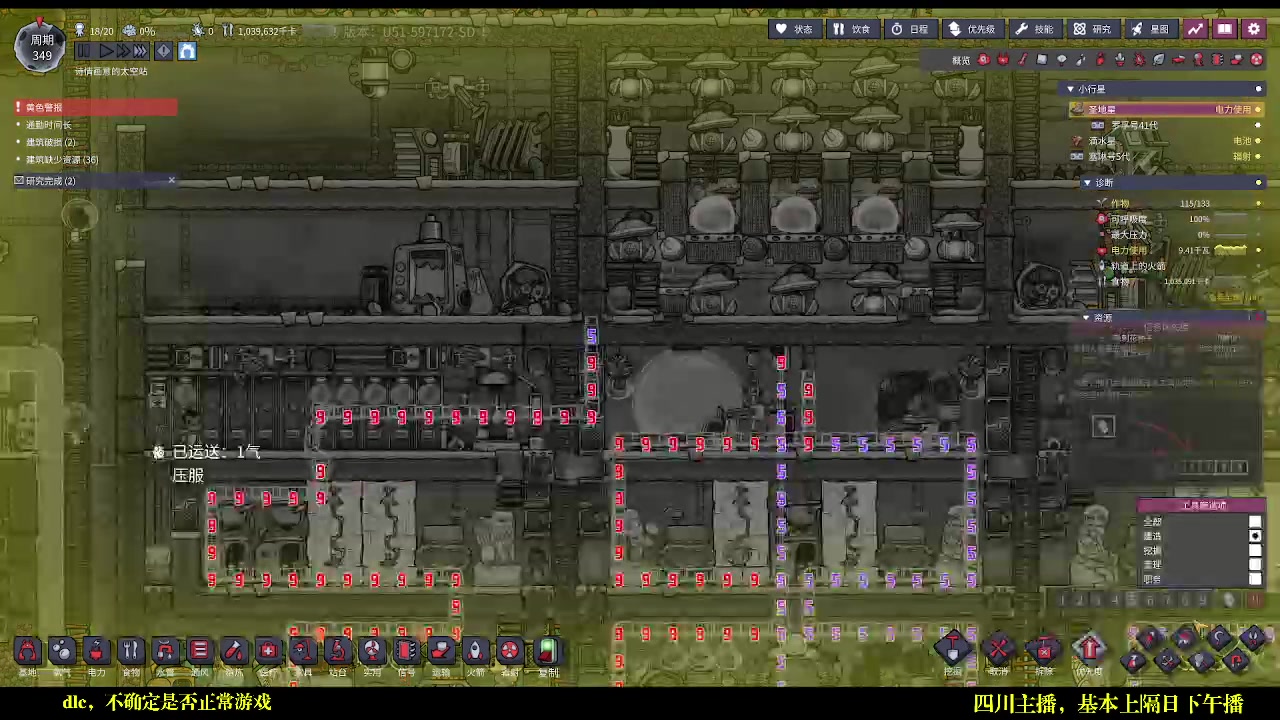Select the 拆除 deconstruct tool
The width and height of the screenshot is (1280, 720).
[x=1044, y=649]
